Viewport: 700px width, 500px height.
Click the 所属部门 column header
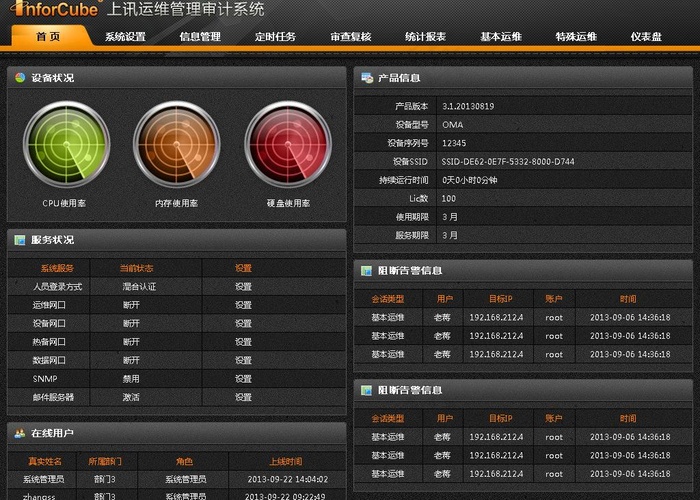coord(105,462)
